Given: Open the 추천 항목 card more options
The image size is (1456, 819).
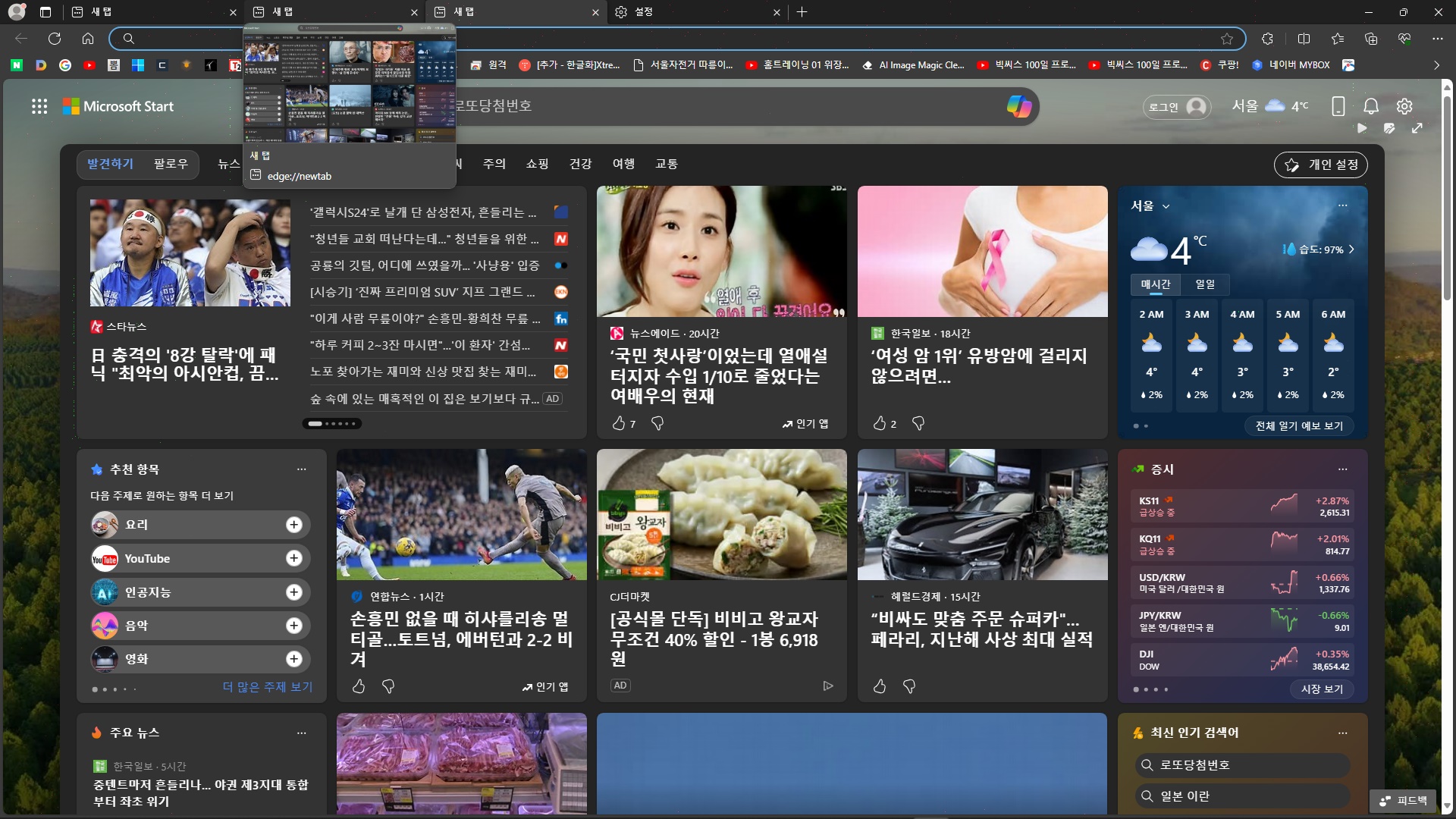Looking at the screenshot, I should click(x=302, y=469).
